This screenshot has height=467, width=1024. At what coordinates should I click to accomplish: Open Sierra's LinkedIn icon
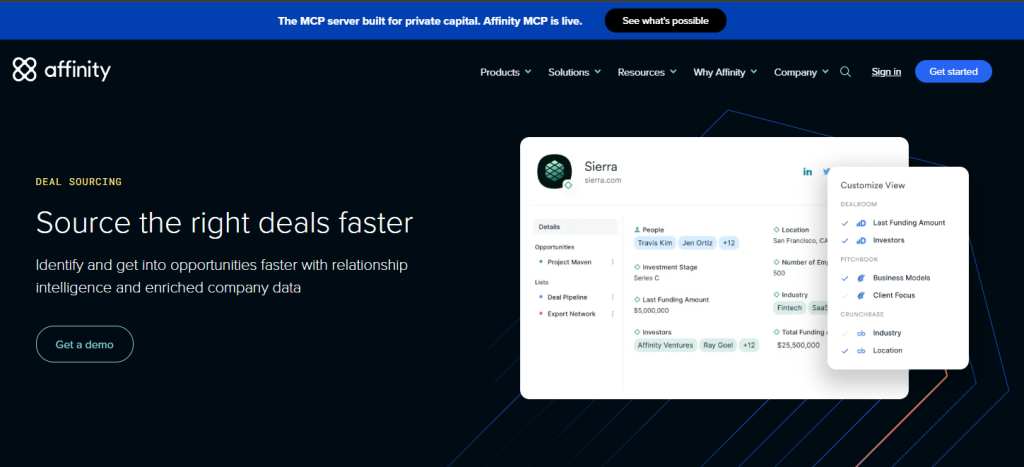coord(808,172)
